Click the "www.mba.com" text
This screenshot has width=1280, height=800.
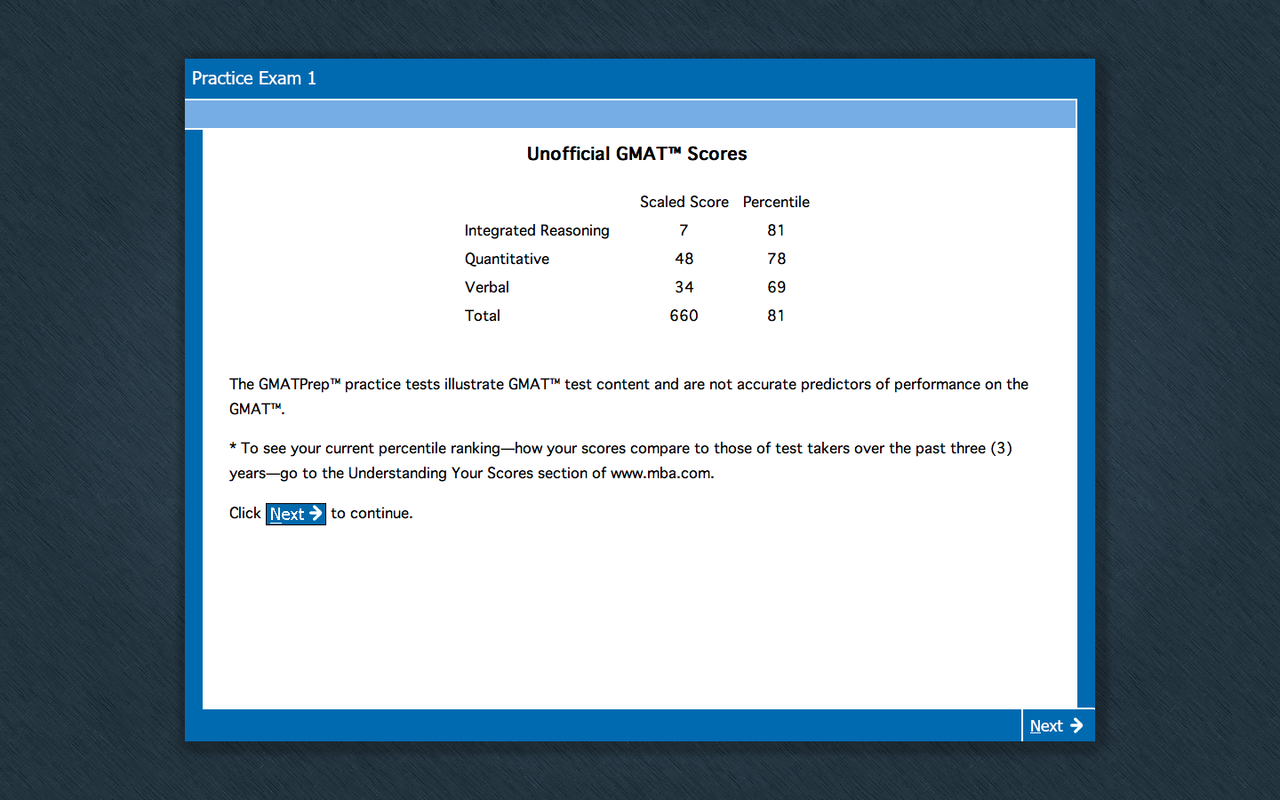661,473
